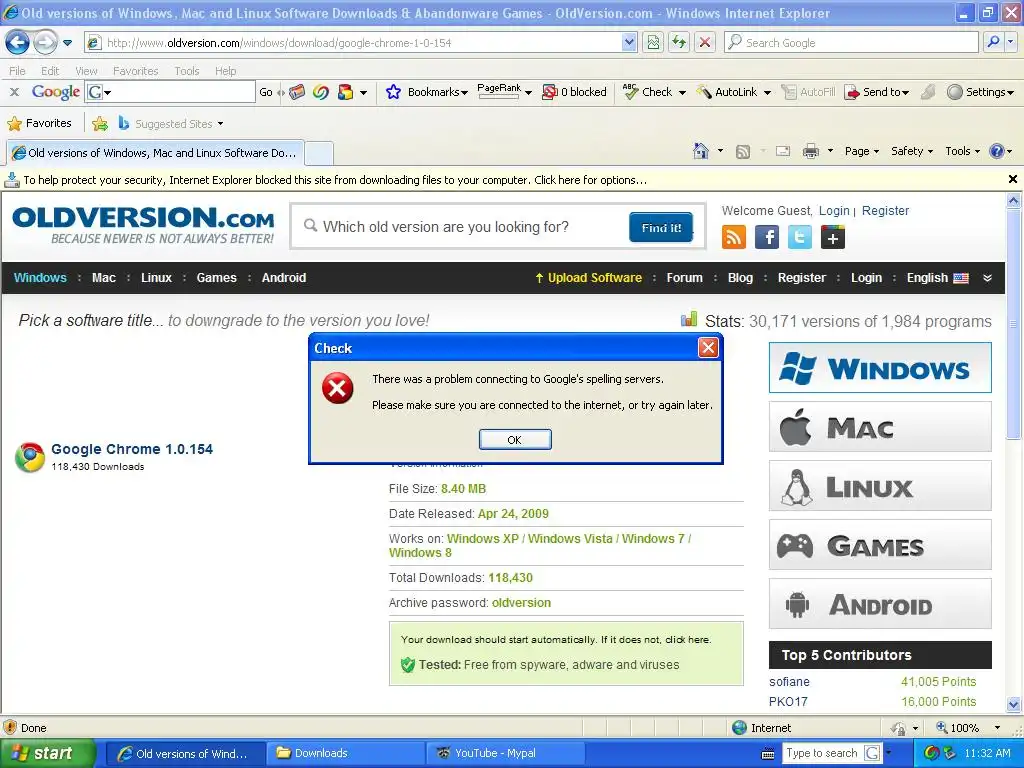Screen dimensions: 1024x768
Task: Click the Twitter icon on OldVersion
Action: click(x=799, y=237)
